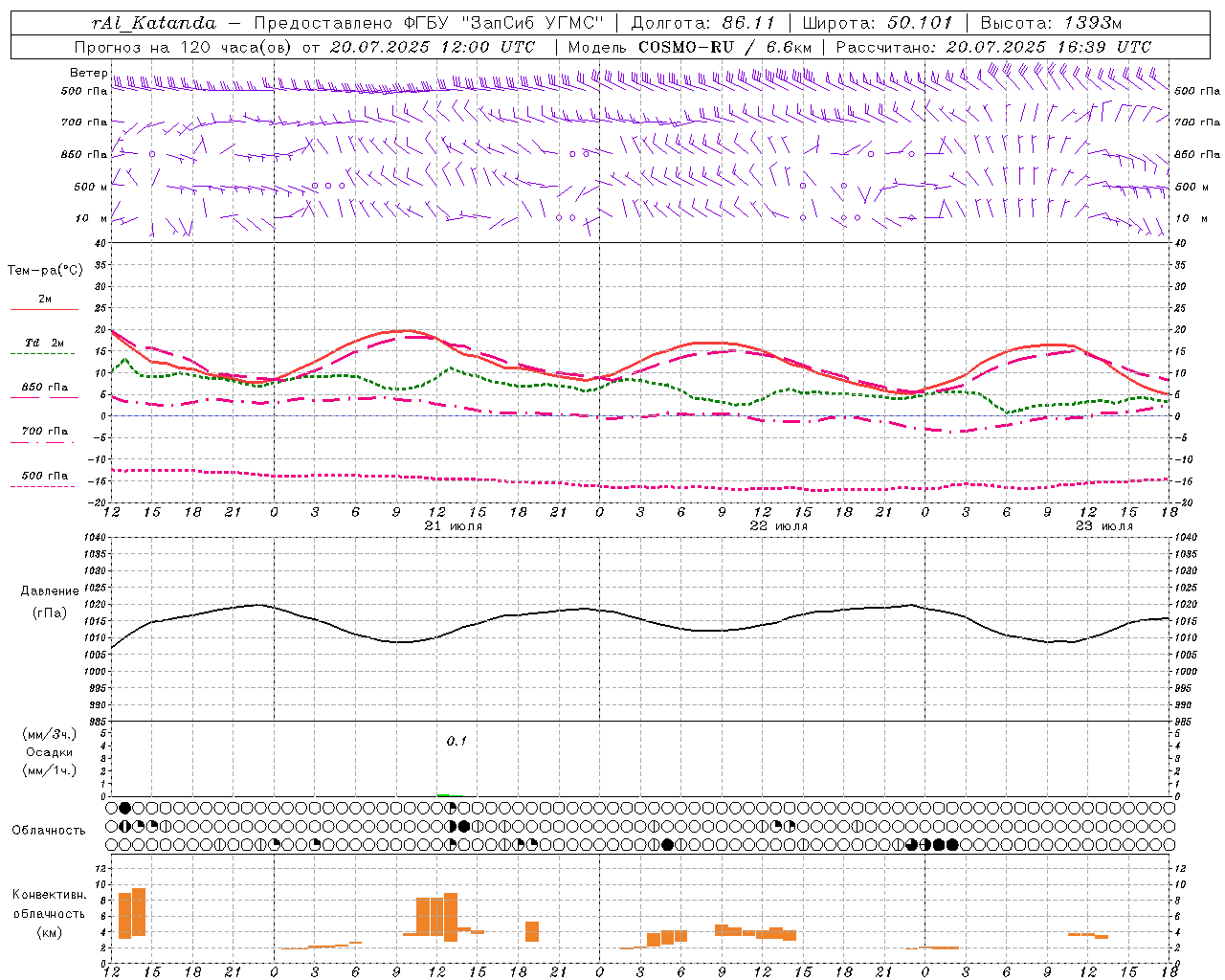Click the (км) unit under convective cloudiness

pos(50,932)
